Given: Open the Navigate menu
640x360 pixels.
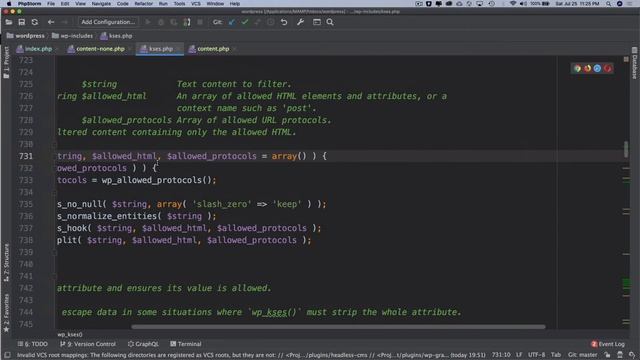Looking at the screenshot, I should click(x=101, y=4).
